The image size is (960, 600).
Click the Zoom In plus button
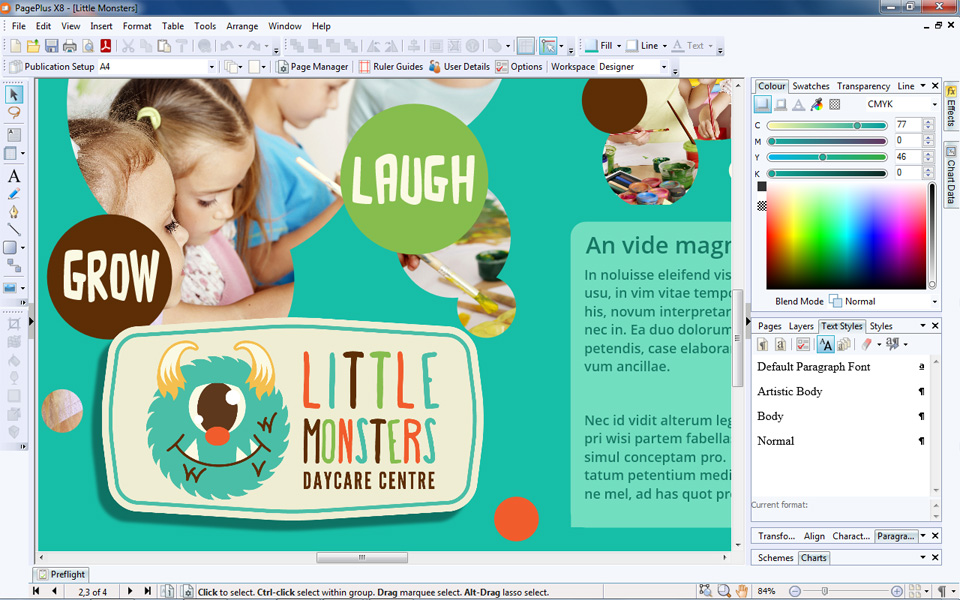tap(896, 591)
